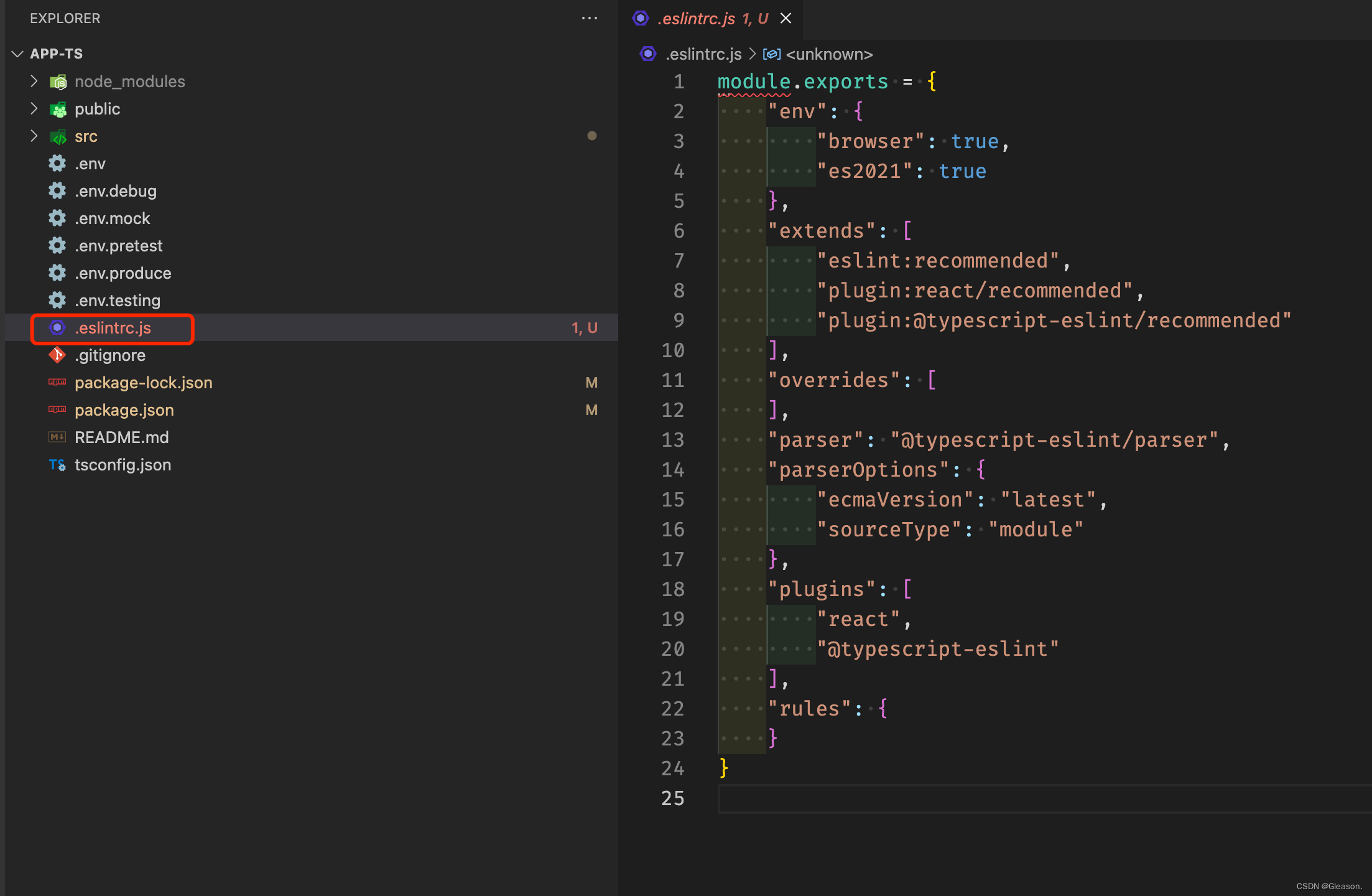Click the gear icon beside .env.pretest
Viewport: 1372px width, 896px height.
[x=57, y=246]
